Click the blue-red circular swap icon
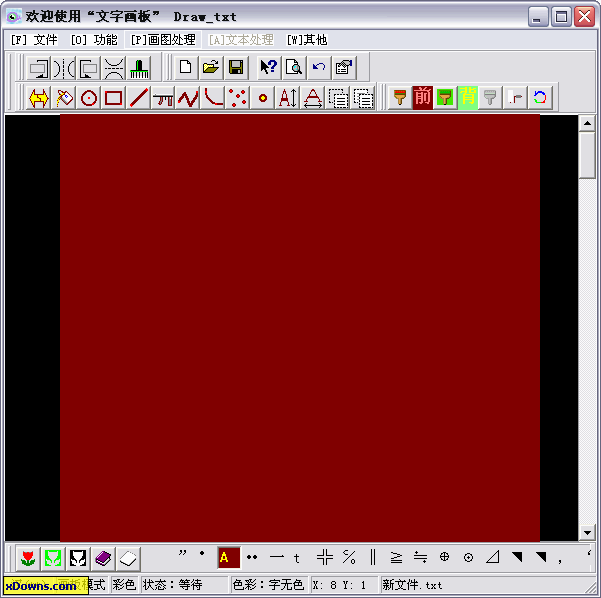 (540, 97)
